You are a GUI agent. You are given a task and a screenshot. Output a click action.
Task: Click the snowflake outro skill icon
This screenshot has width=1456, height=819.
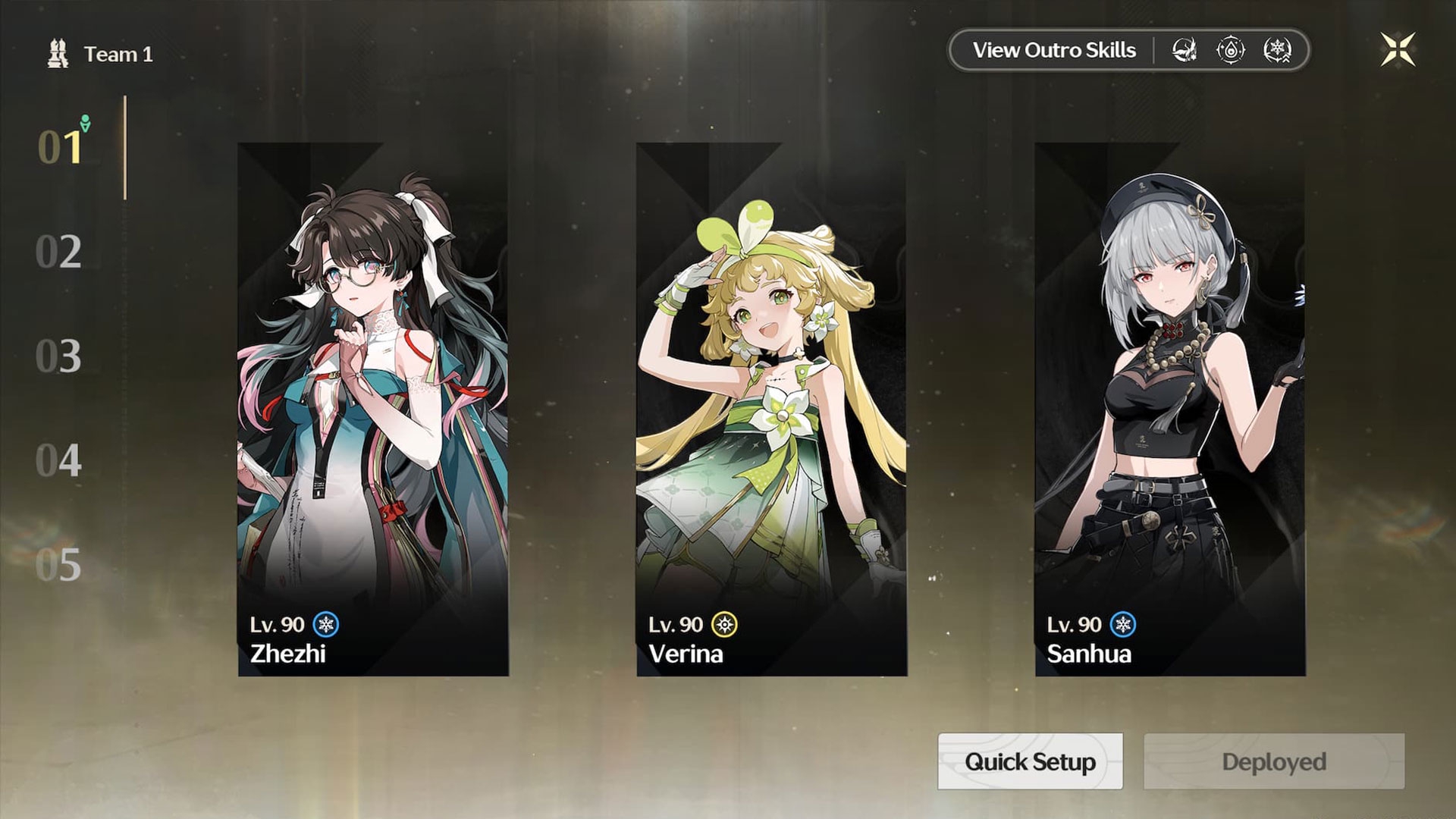tap(1278, 50)
